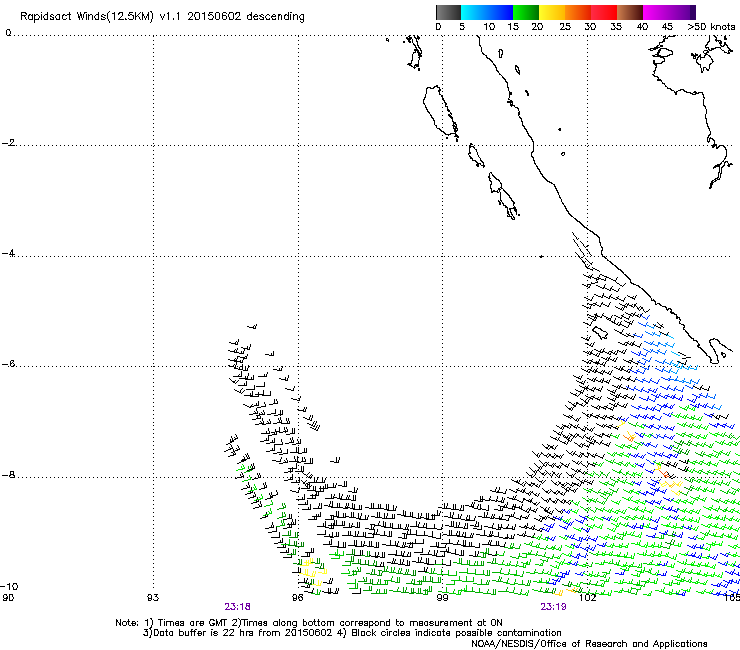This screenshot has height=650, width=740.
Task: Click the purple time label 23:19
Action: pos(553,607)
